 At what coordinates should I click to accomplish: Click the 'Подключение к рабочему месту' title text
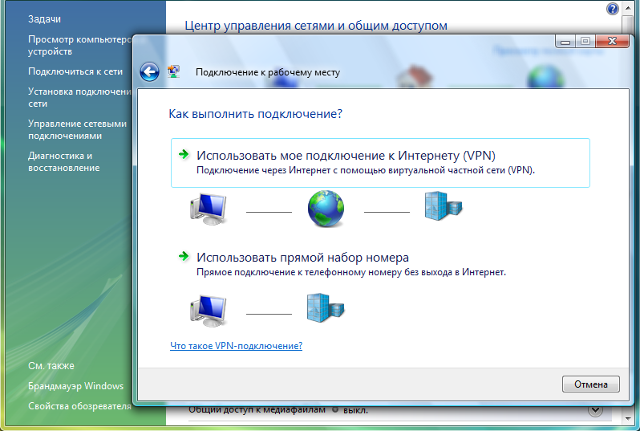pyautogui.click(x=267, y=72)
